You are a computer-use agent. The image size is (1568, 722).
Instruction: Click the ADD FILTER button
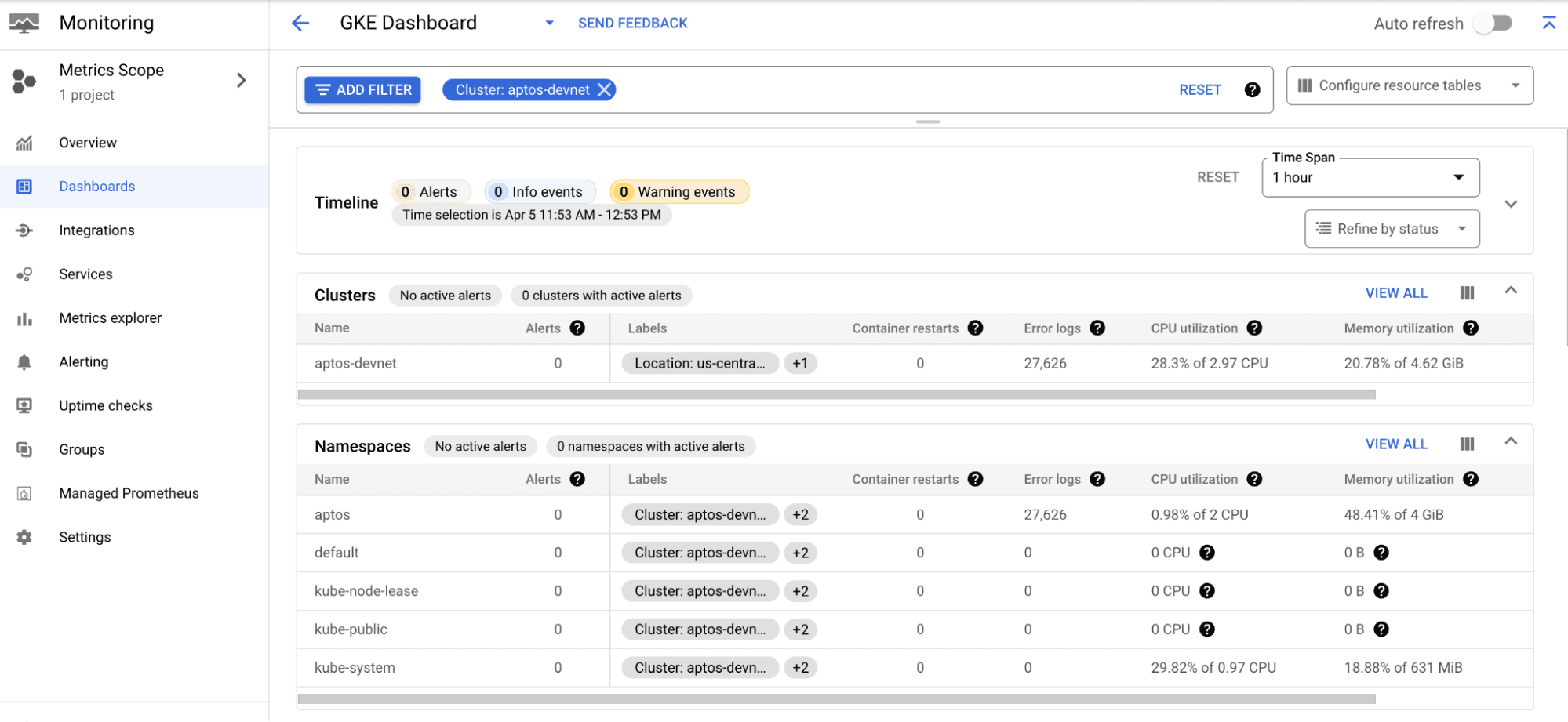362,89
